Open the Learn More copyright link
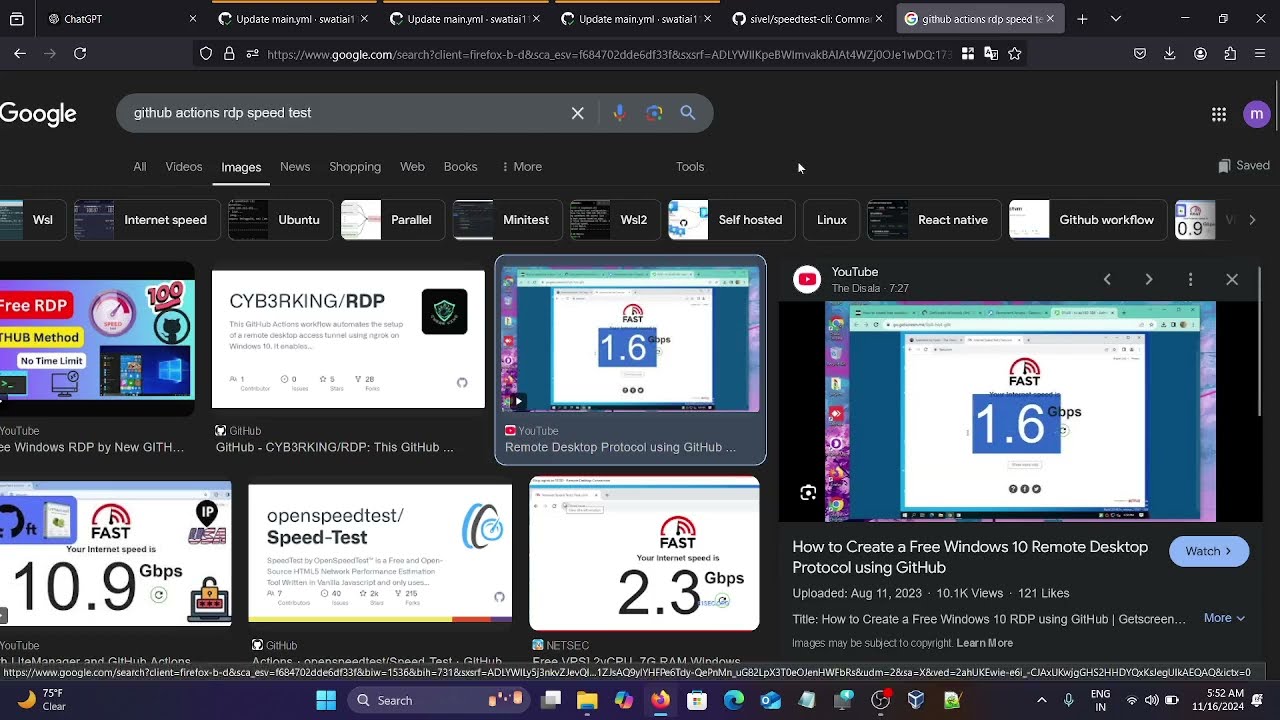The width and height of the screenshot is (1280, 720). pyautogui.click(x=985, y=643)
